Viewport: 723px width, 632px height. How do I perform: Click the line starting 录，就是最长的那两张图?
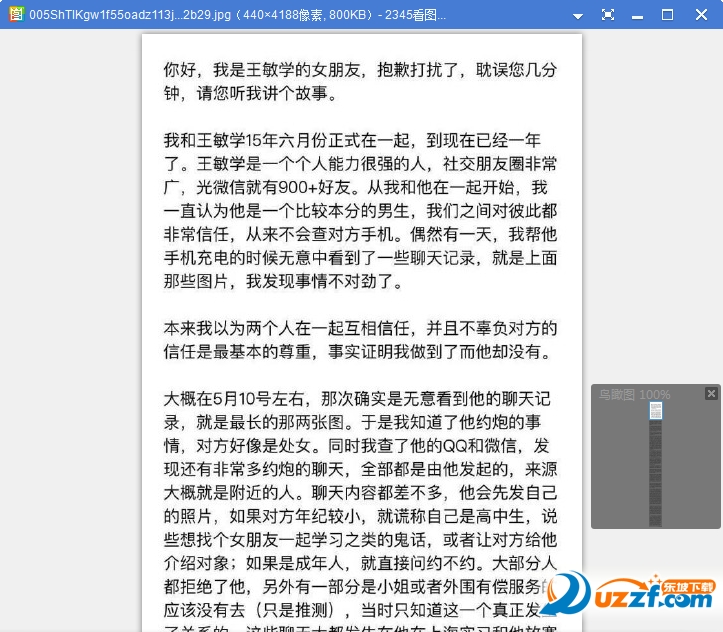[352, 422]
